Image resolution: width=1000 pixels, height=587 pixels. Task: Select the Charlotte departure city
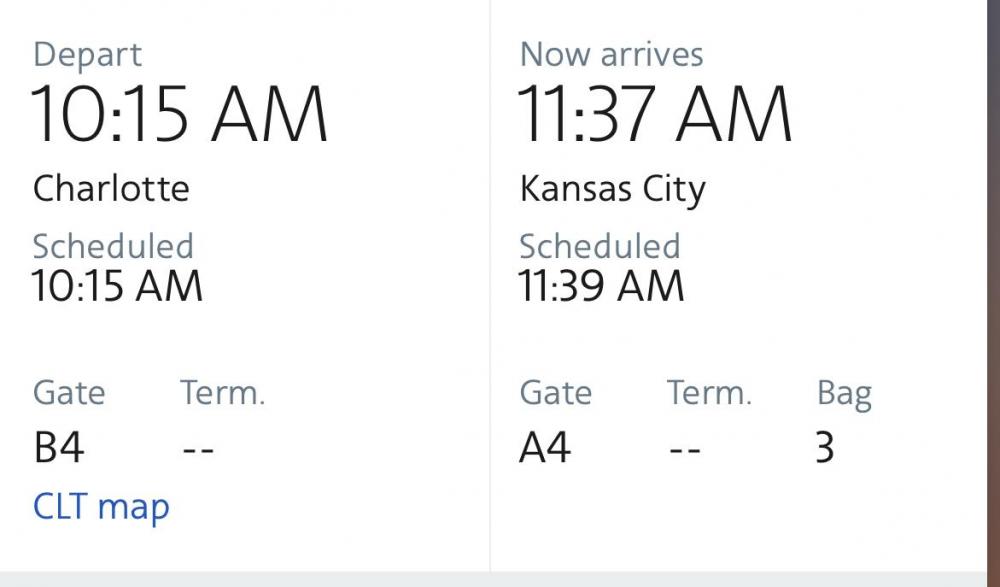pyautogui.click(x=111, y=188)
